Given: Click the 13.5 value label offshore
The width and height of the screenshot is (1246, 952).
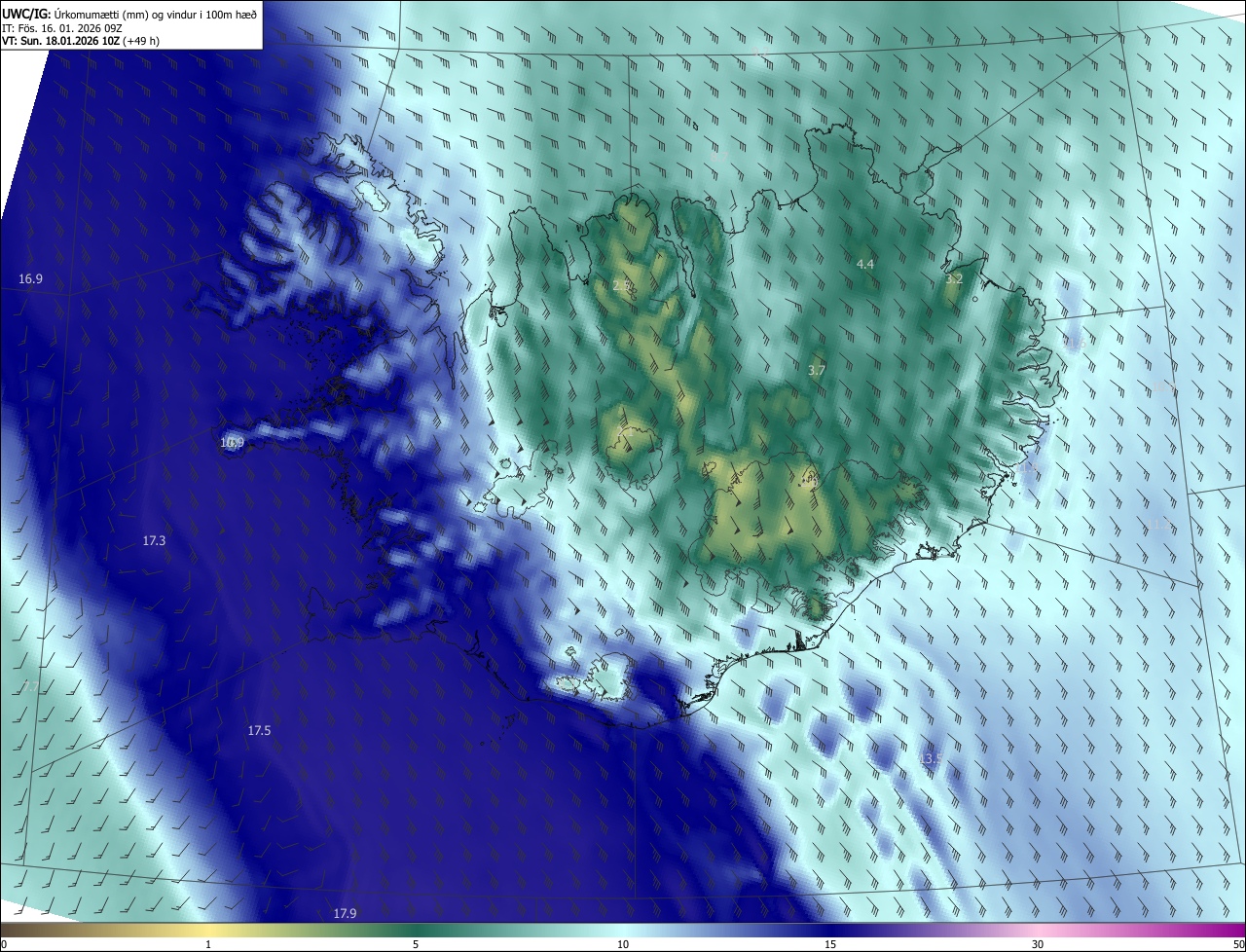Looking at the screenshot, I should [x=932, y=758].
